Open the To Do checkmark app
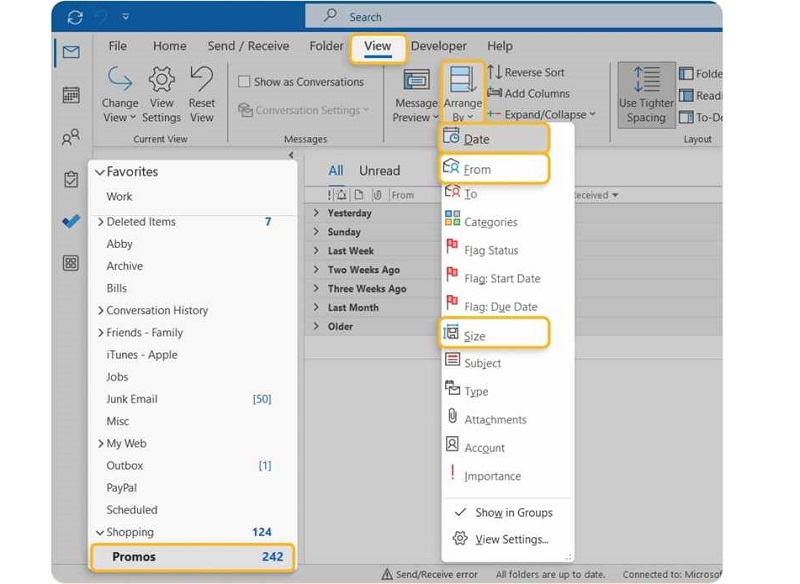 (x=71, y=221)
